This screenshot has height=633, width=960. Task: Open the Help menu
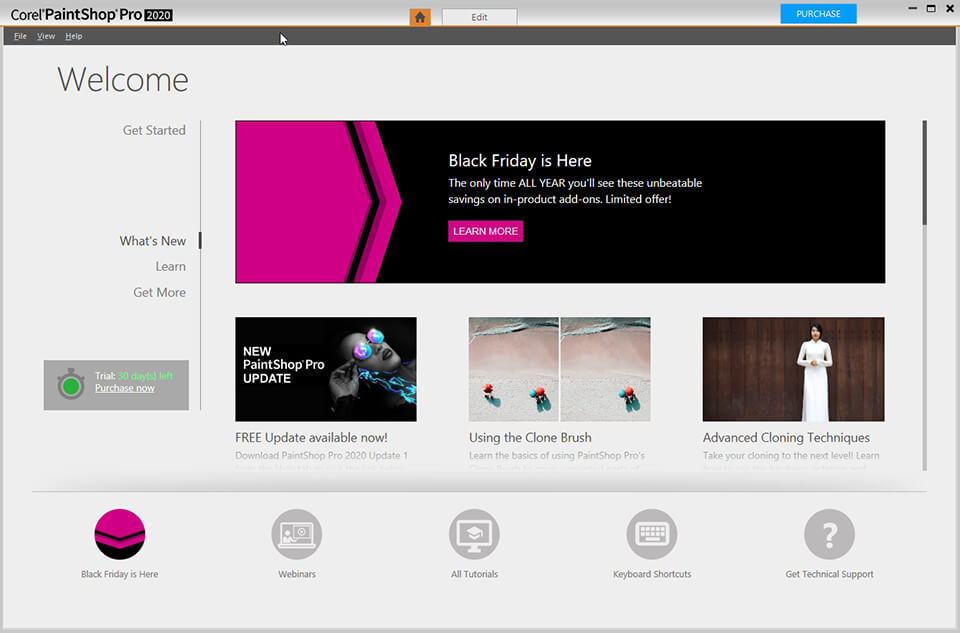coord(73,35)
